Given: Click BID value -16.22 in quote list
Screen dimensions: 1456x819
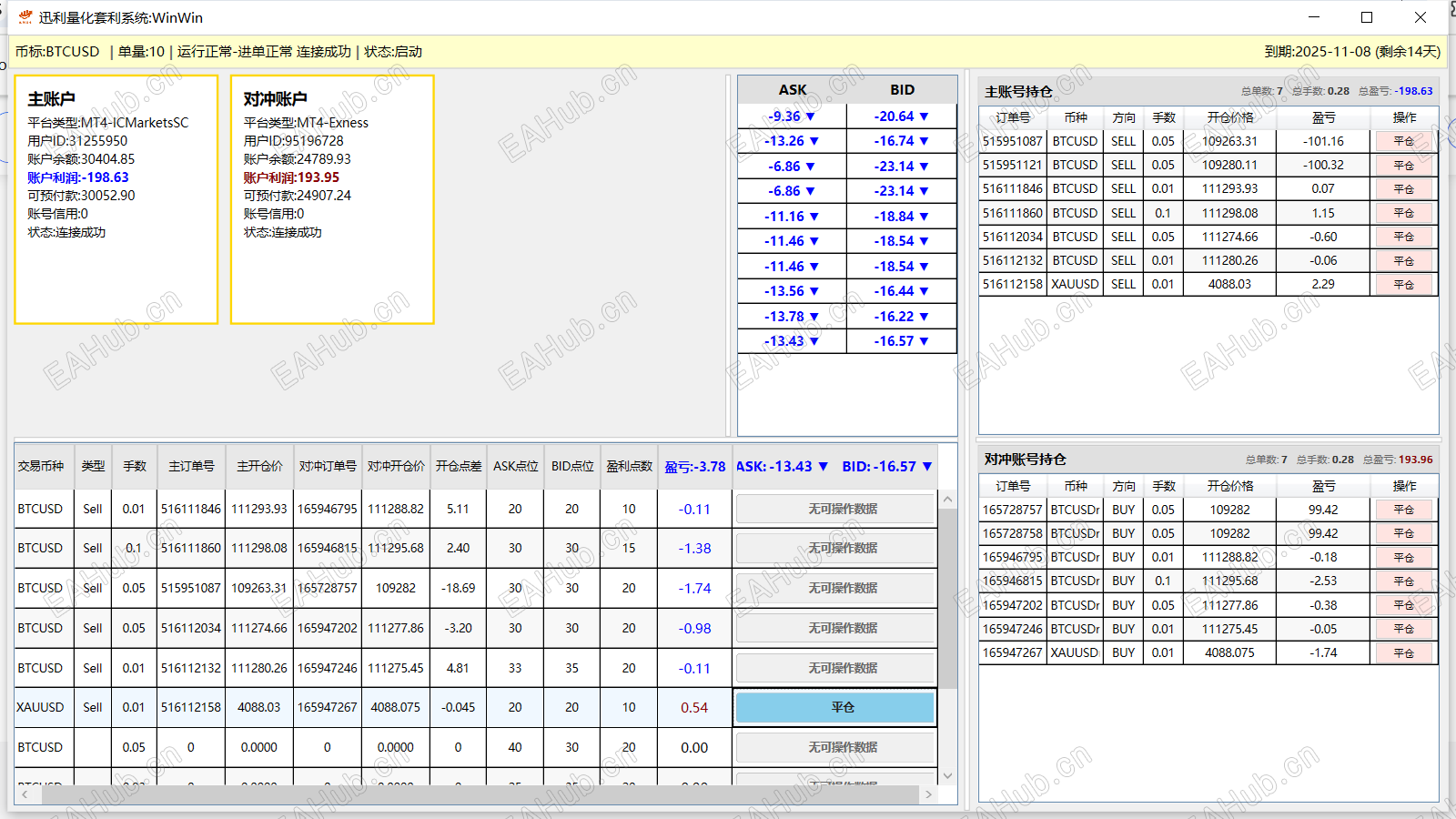Looking at the screenshot, I should click(901, 317).
